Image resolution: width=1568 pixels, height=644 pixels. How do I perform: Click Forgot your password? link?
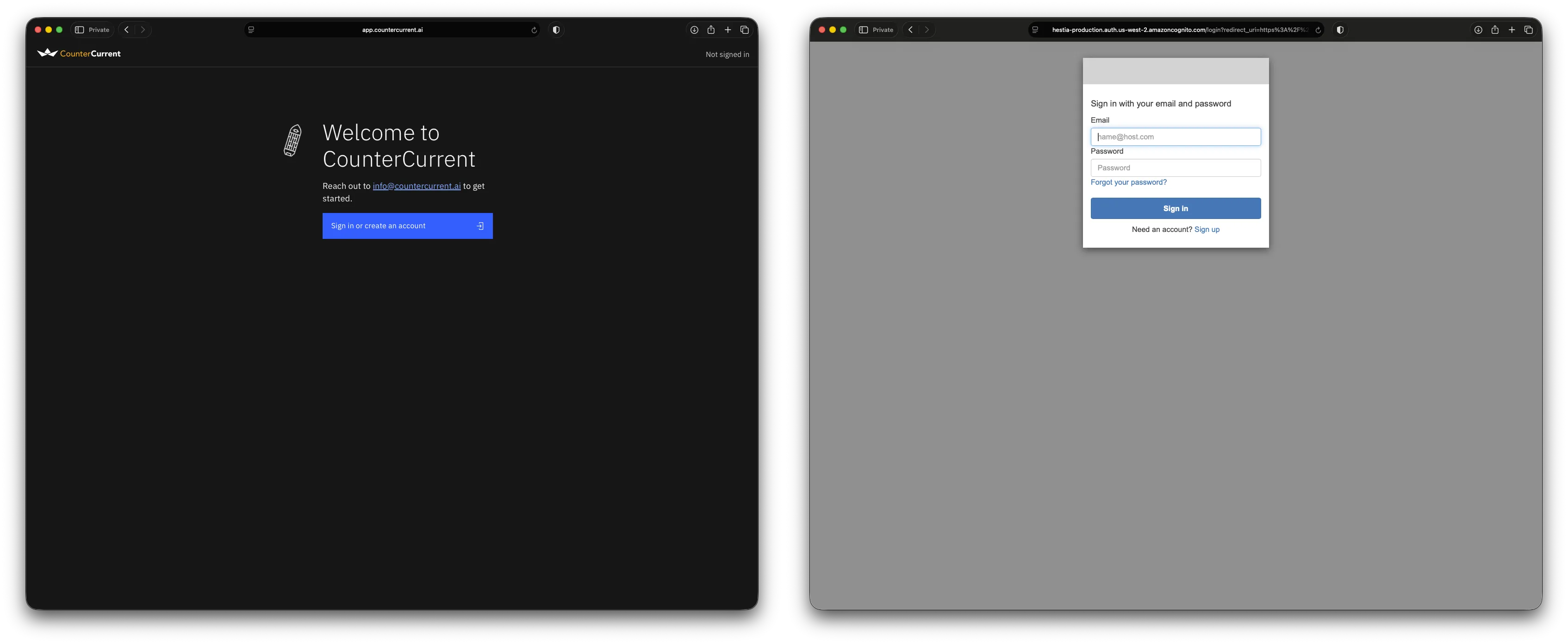pos(1128,182)
